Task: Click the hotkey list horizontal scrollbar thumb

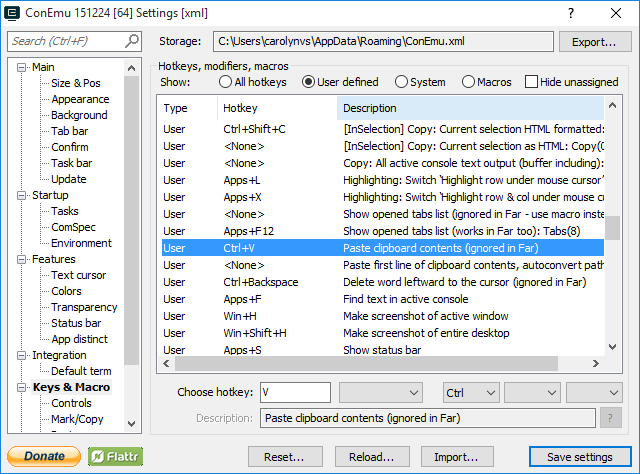Action: 366,363
